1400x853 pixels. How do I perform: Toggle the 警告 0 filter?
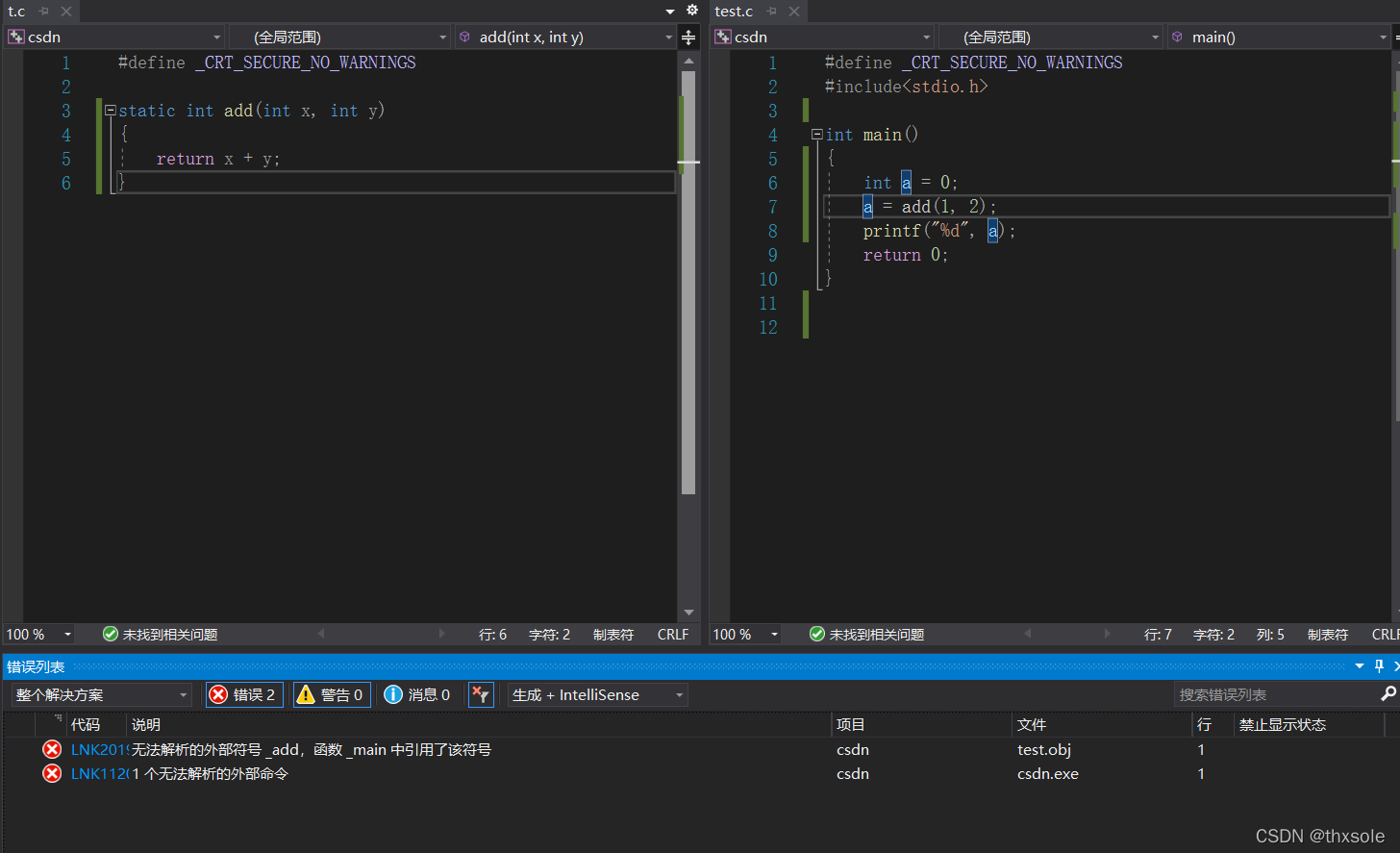(x=331, y=694)
